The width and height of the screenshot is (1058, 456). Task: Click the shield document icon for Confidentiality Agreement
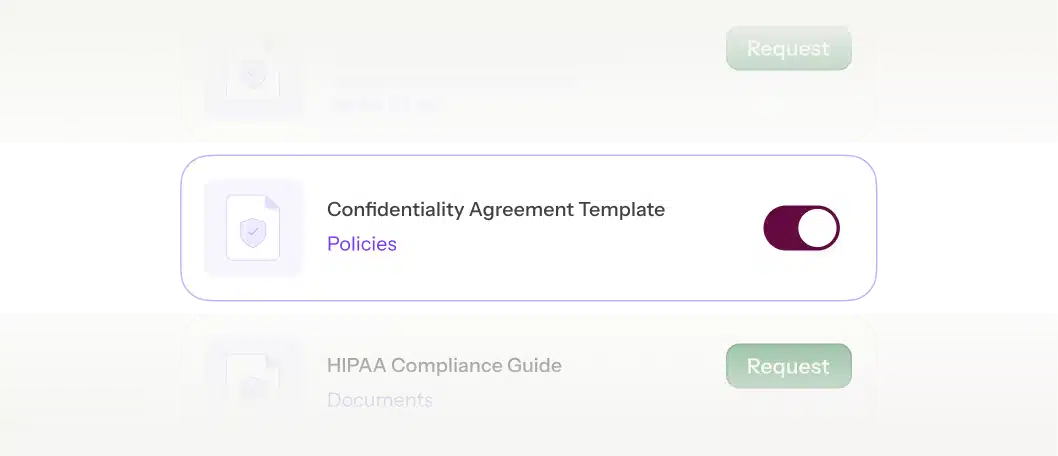click(253, 228)
